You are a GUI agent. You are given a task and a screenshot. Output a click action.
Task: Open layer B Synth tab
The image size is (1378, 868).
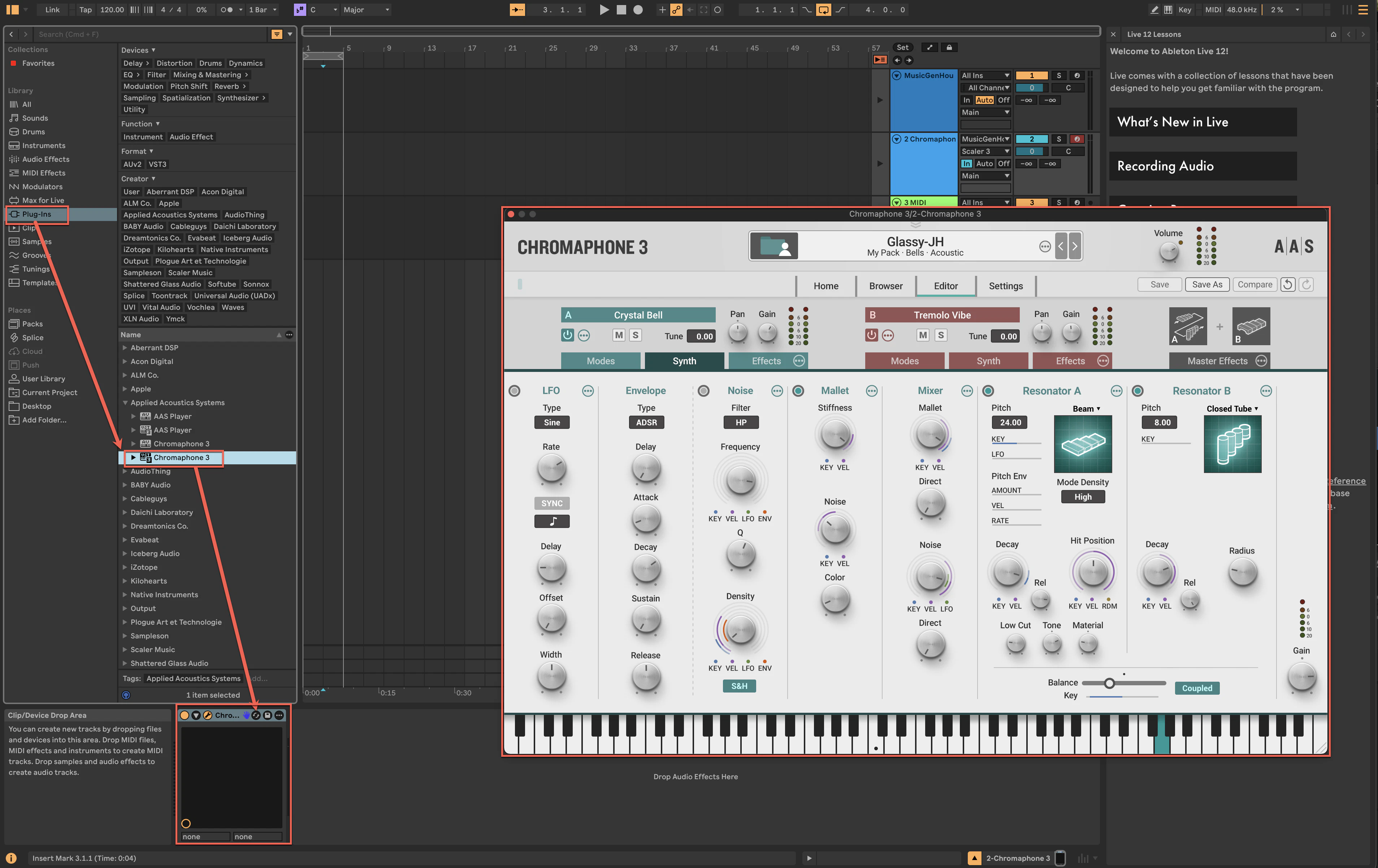click(988, 361)
